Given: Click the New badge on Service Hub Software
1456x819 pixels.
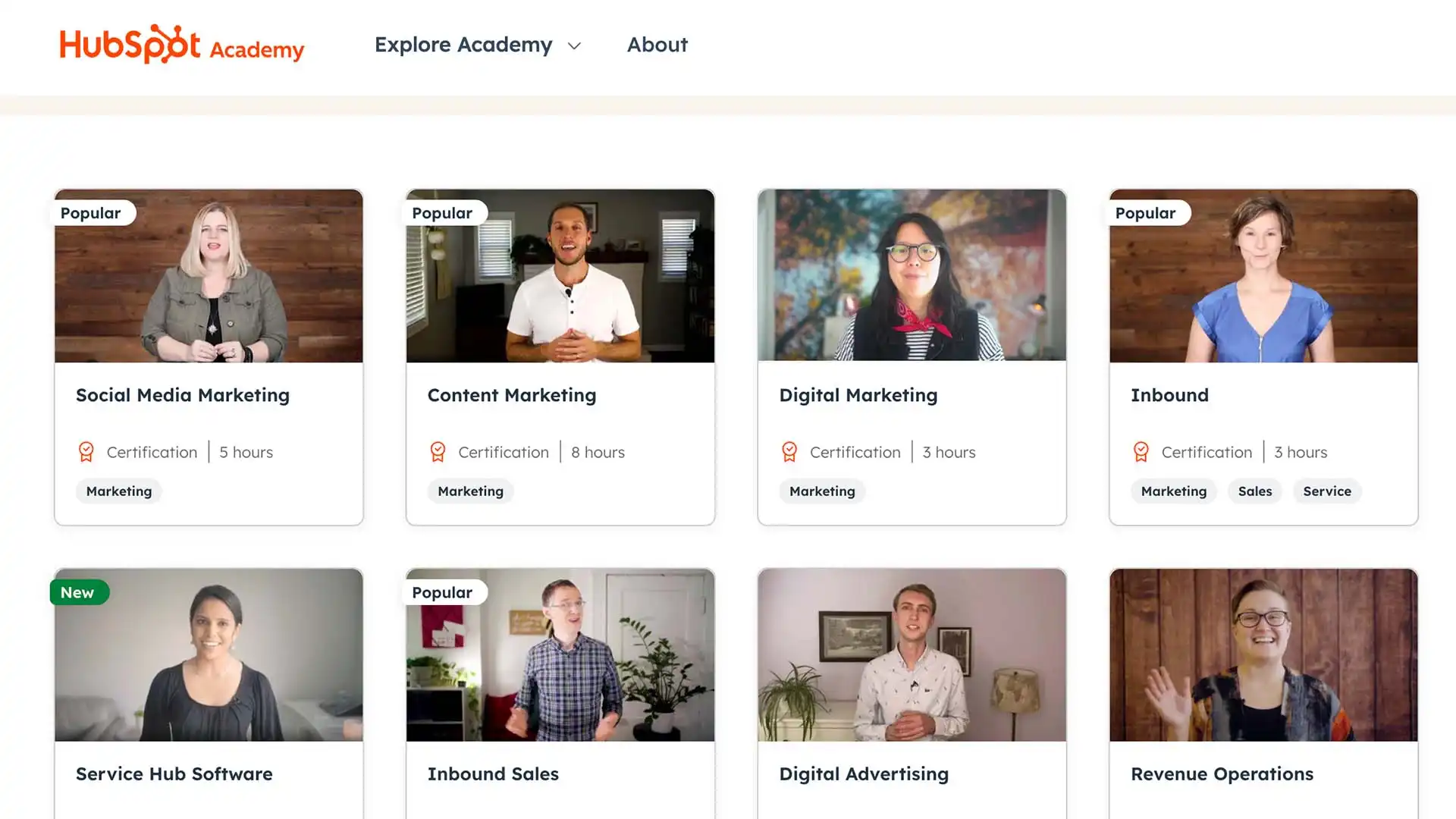Looking at the screenshot, I should pyautogui.click(x=78, y=592).
